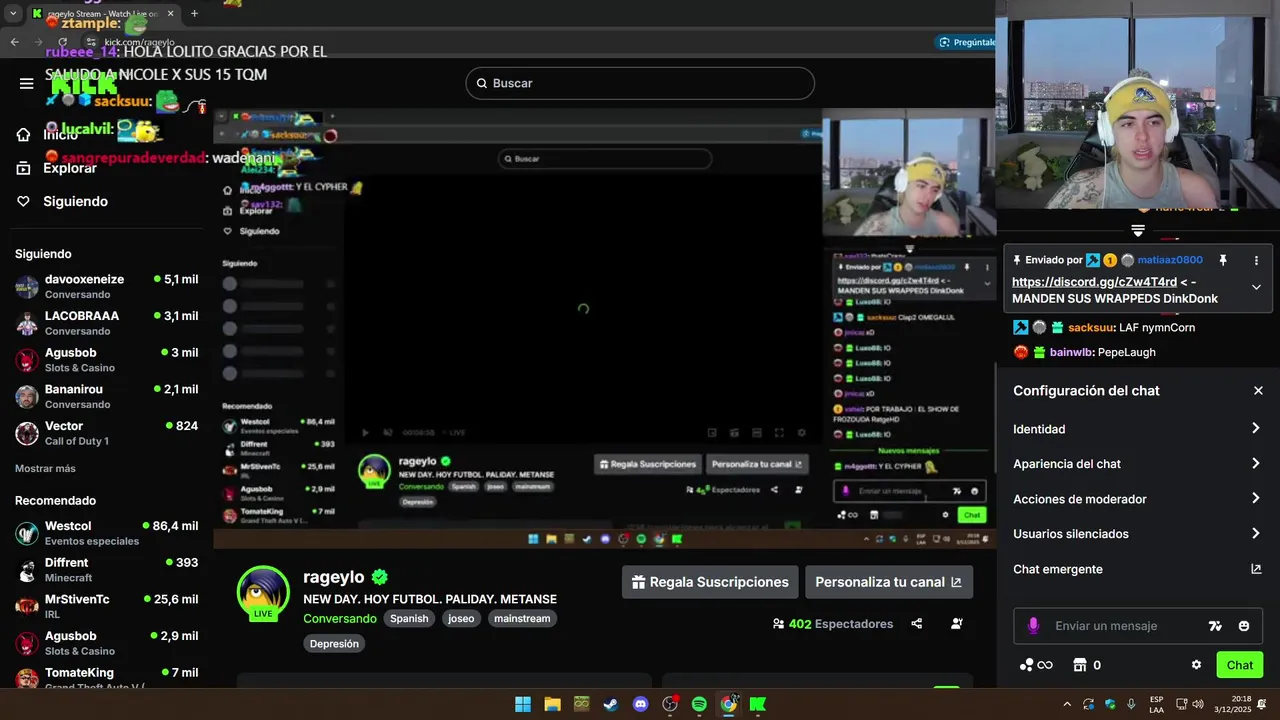Screen dimensions: 1280x720
Task: Open MrStivenTc IRL channel
Action: 106,606
